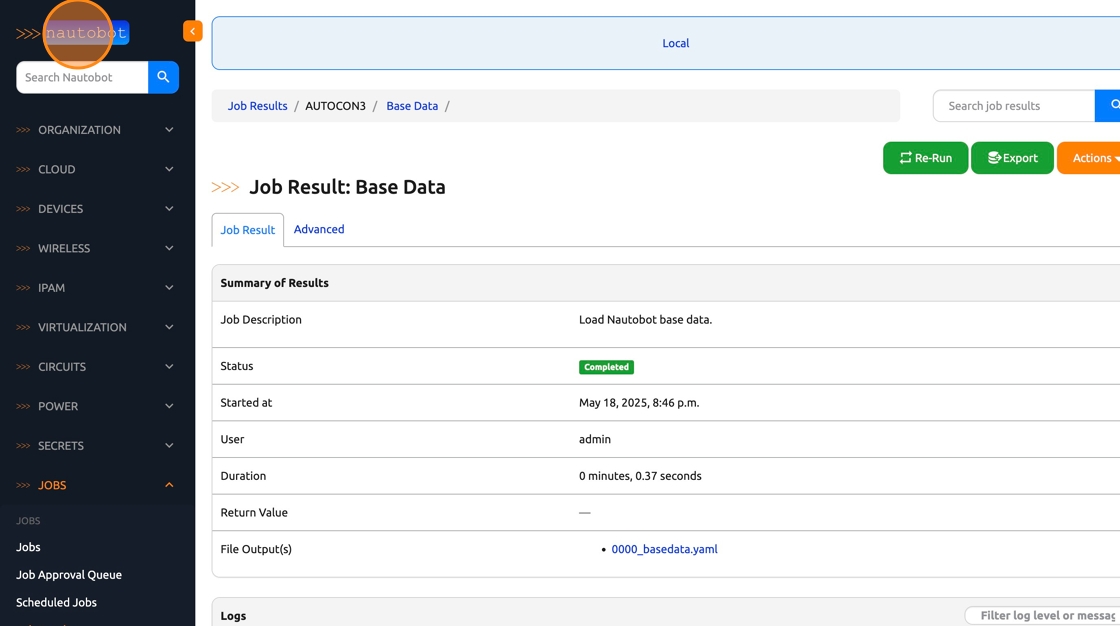Export the job result
This screenshot has width=1120, height=626.
(1012, 158)
